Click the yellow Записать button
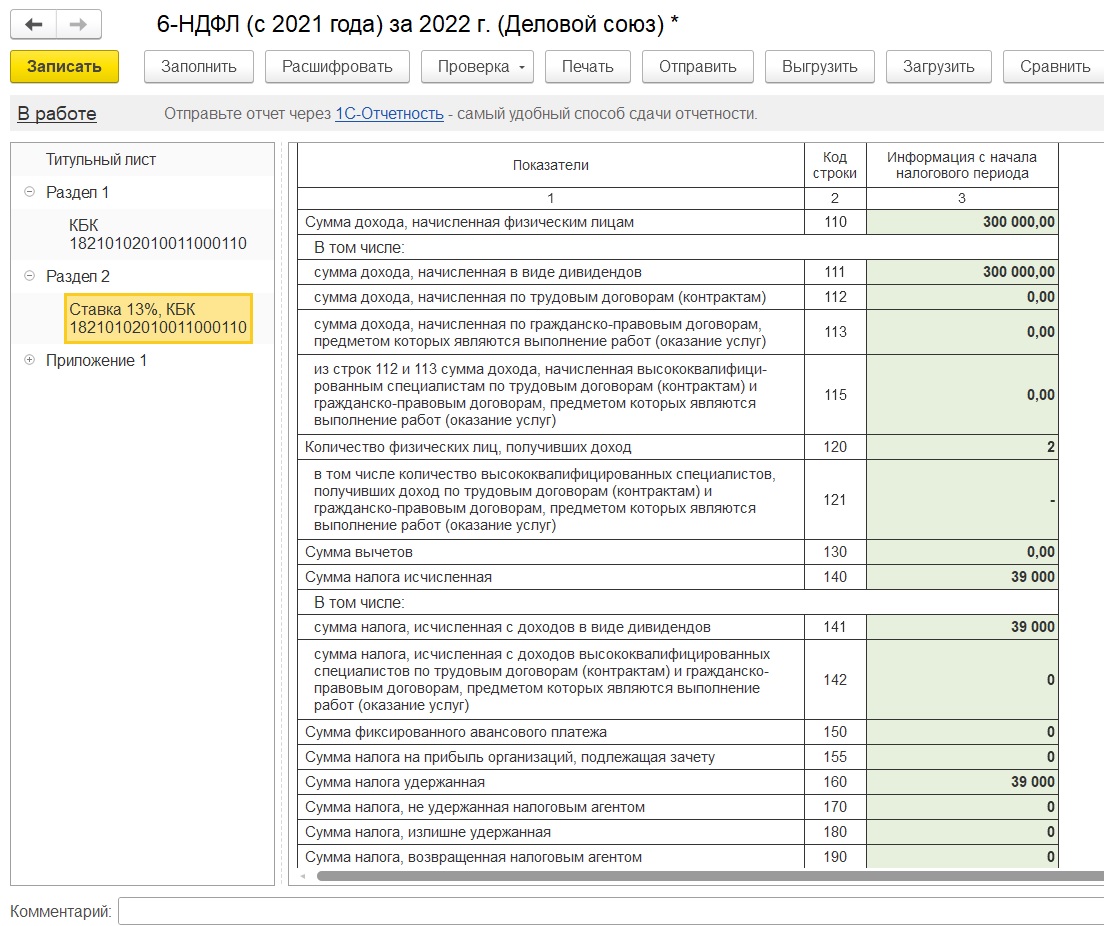The image size is (1104, 926). click(64, 67)
